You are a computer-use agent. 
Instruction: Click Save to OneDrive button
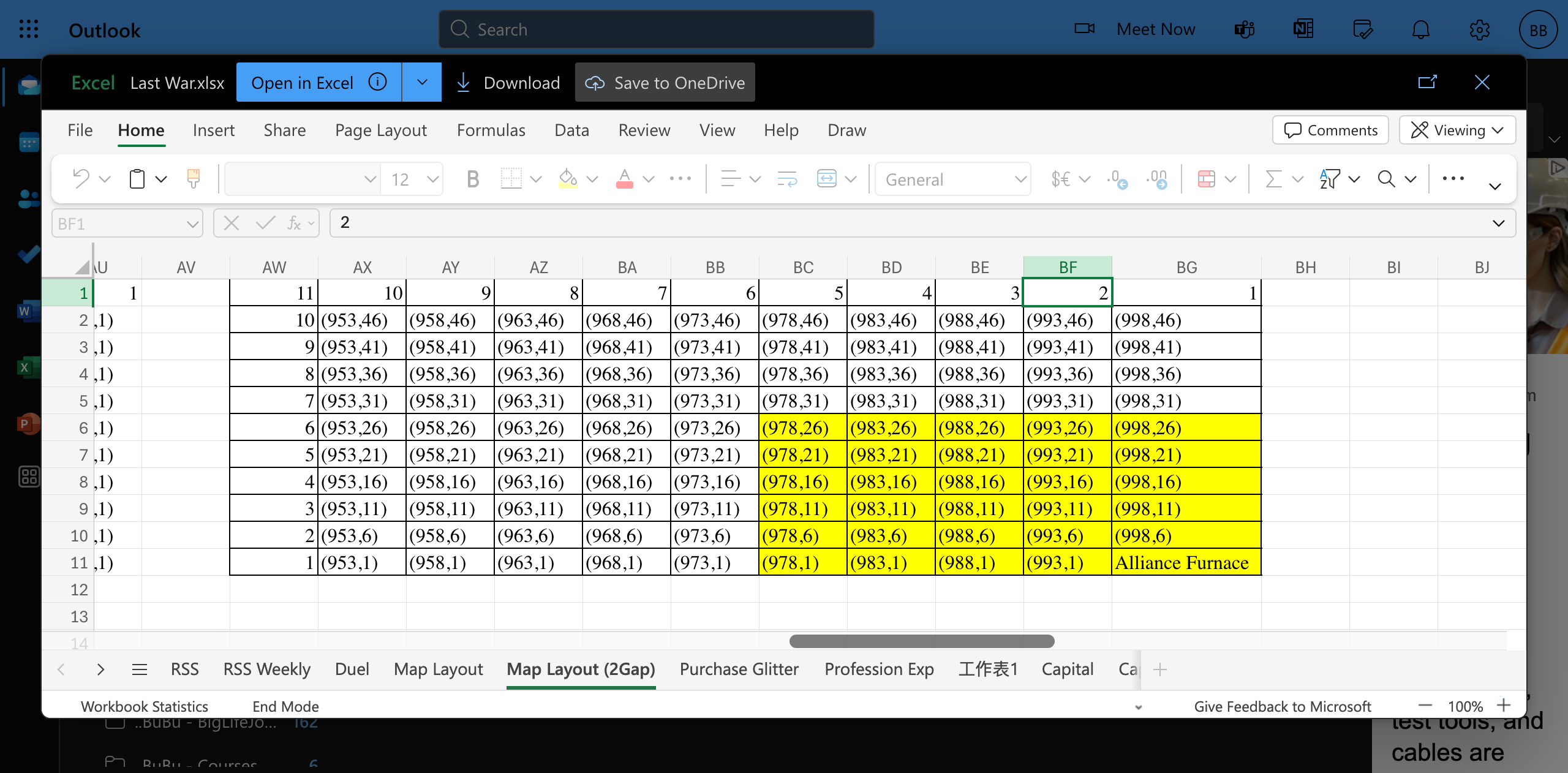pos(665,82)
